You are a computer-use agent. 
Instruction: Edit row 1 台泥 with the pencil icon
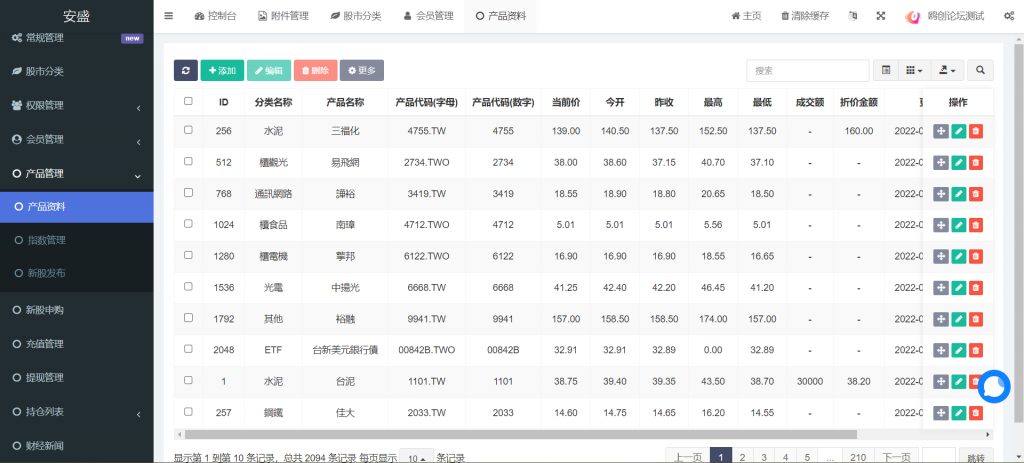coord(958,381)
